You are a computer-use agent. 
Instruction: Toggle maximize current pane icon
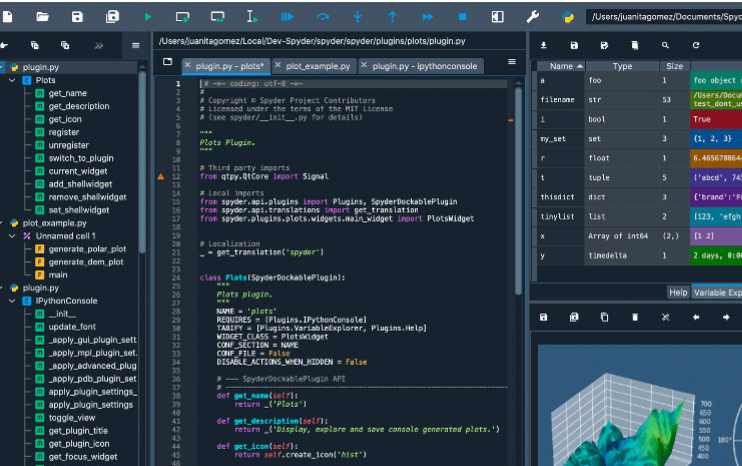[497, 17]
